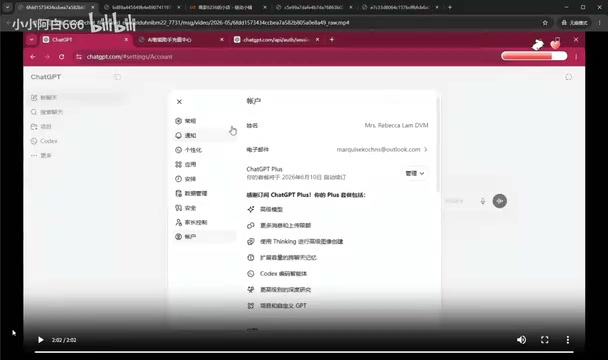Click the outer address bar with the raw.mp4 URL
The image size is (608, 360).
coord(271,23)
